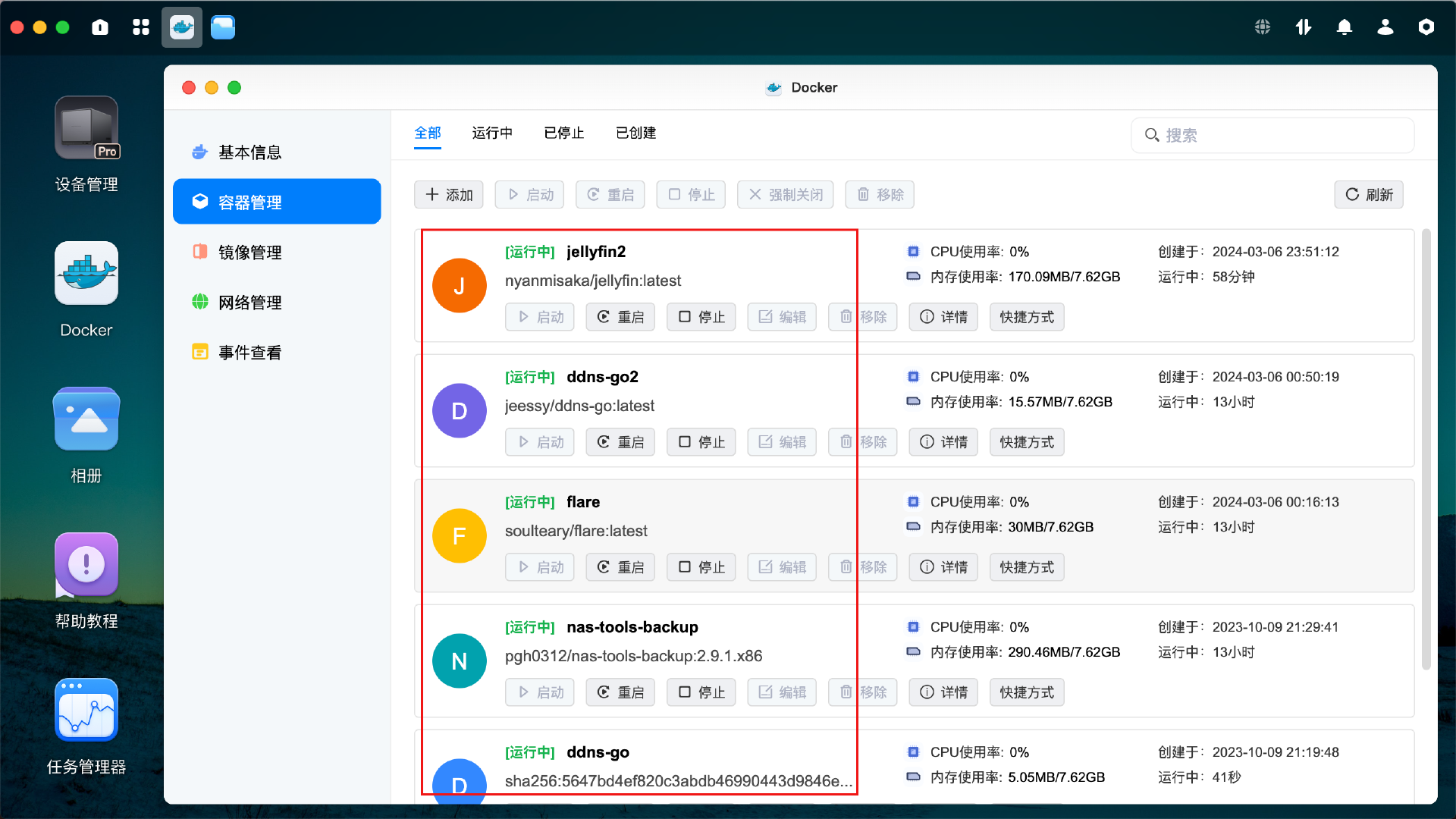View events via 事件查看 sidebar entry
The image size is (1456, 819).
click(x=249, y=352)
